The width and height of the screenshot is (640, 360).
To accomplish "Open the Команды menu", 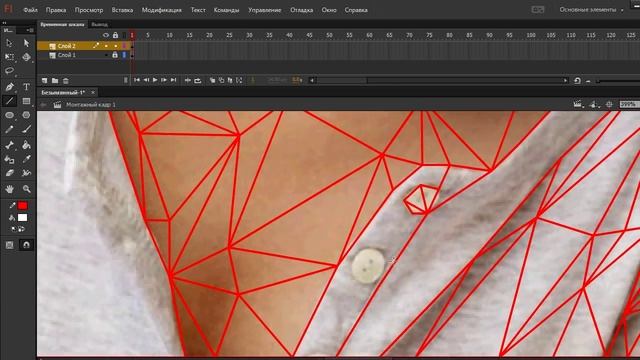I will (227, 10).
